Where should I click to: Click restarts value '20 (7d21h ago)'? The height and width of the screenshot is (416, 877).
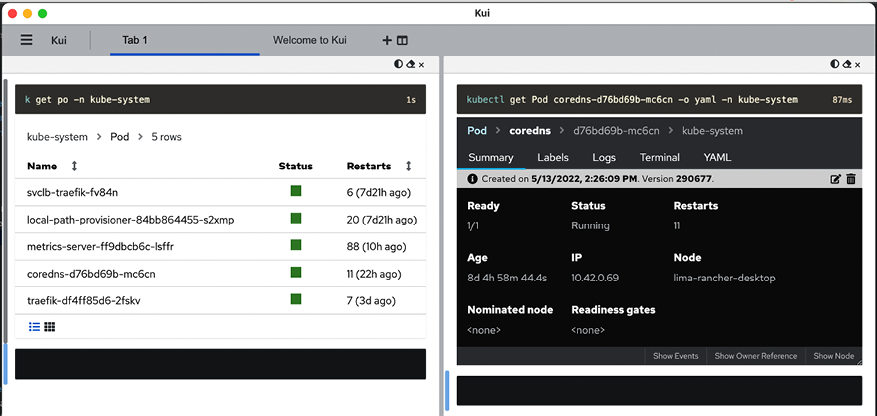tap(381, 220)
